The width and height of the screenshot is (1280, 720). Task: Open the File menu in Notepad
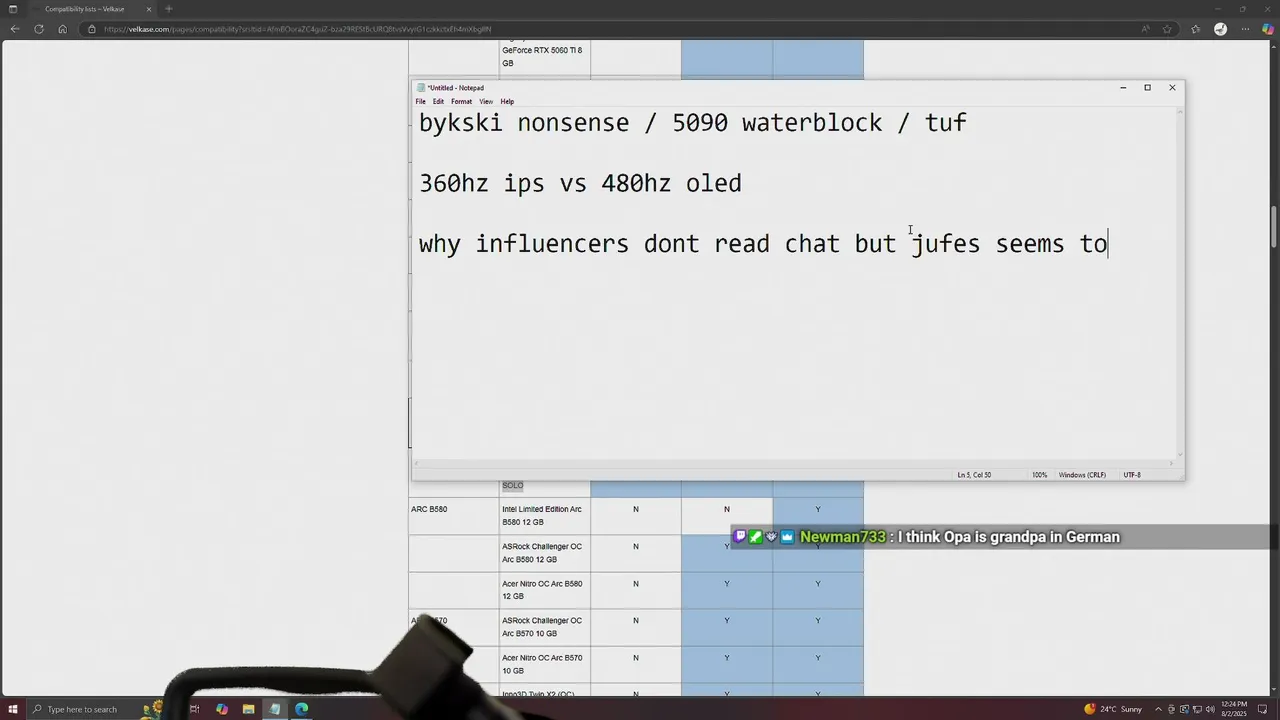click(x=421, y=102)
